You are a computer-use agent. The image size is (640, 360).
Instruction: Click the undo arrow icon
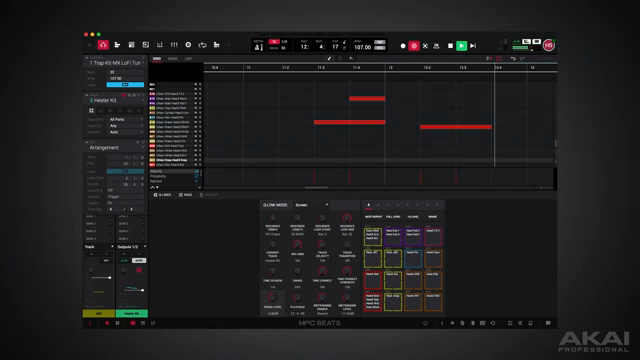(x=513, y=59)
